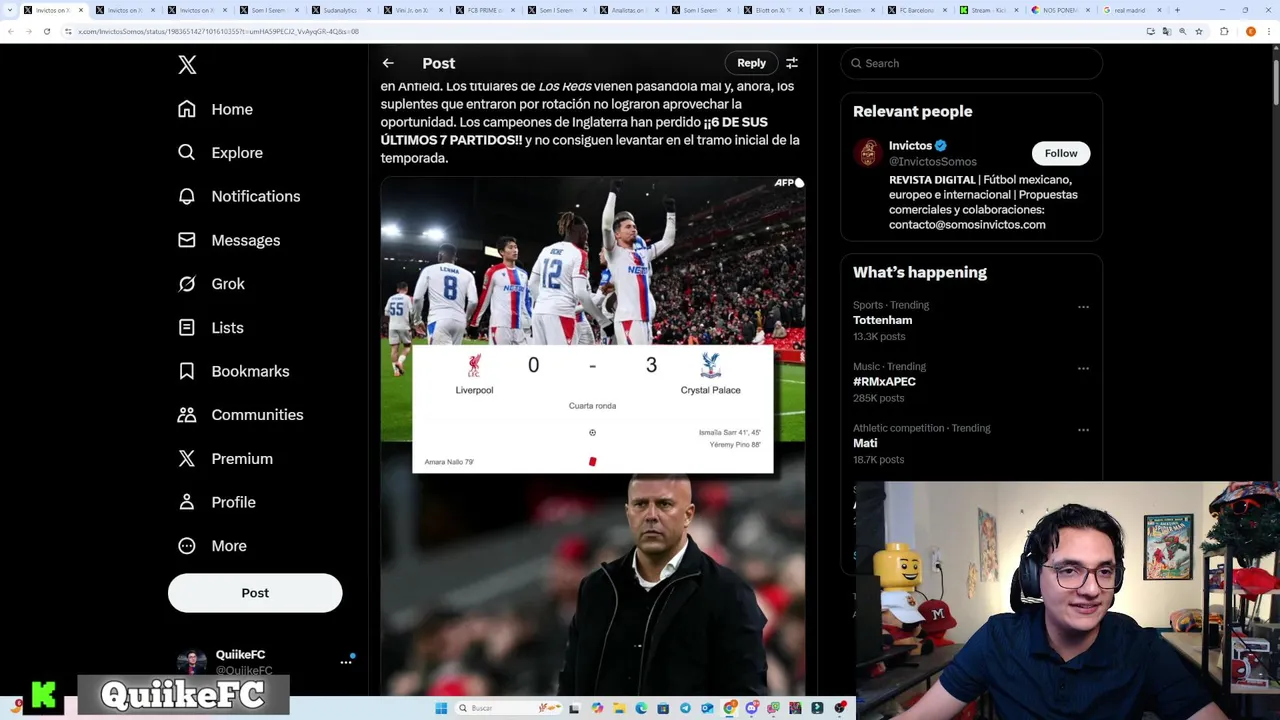
Task: Open Chrome three-dot menu
Action: pos(1270,32)
